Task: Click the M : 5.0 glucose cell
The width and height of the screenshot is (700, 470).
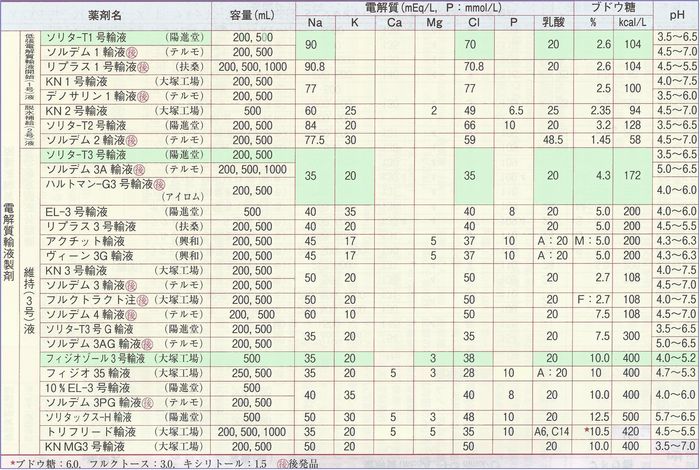Action: coord(592,241)
